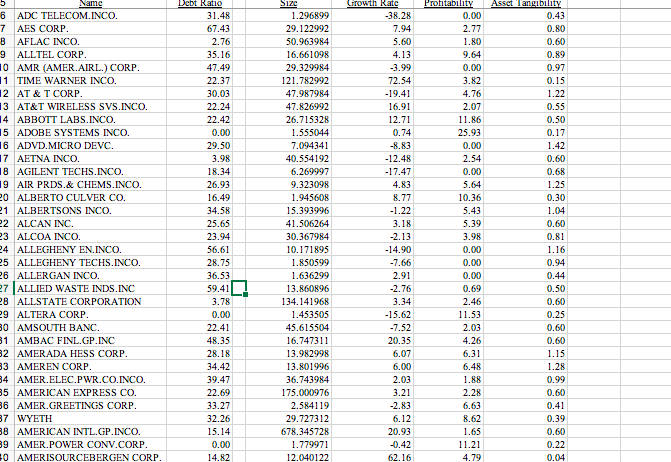
Task: Select size value 134.141968
Action: pos(305,302)
